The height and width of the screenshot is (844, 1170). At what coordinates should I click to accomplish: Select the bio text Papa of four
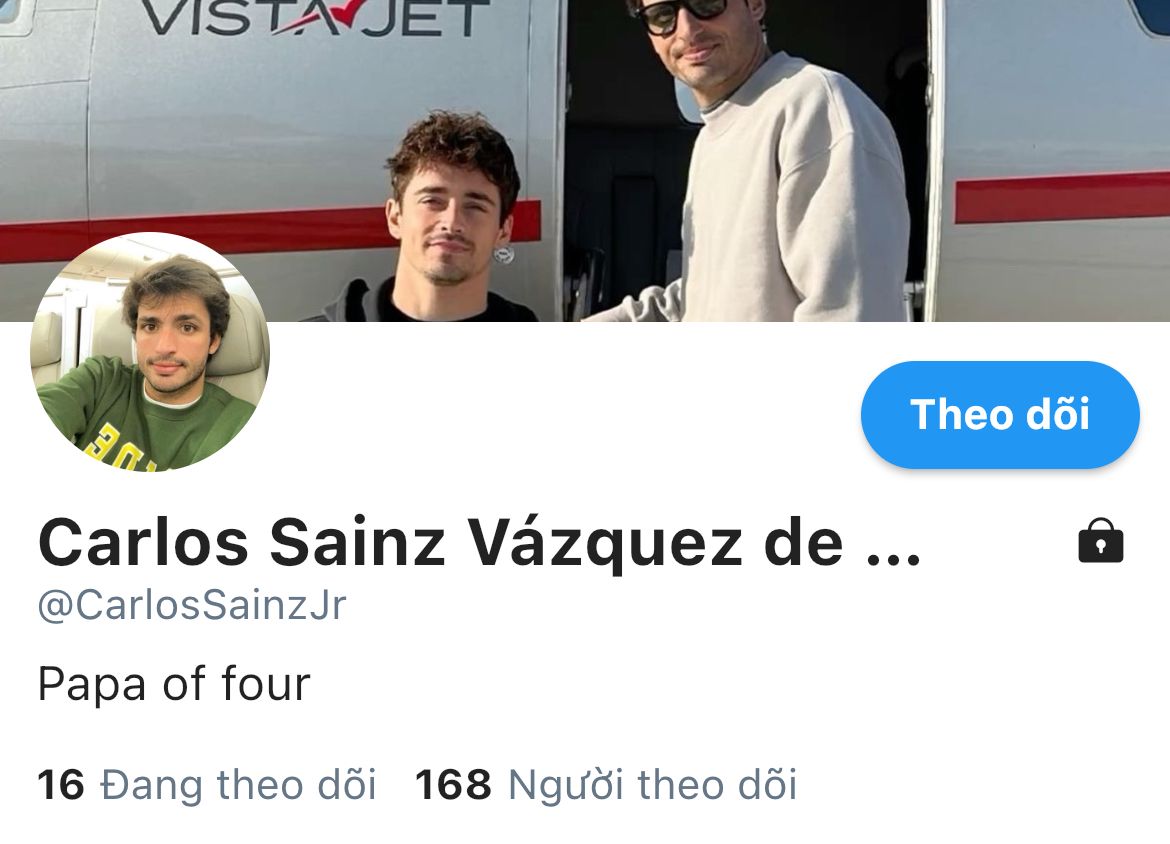pos(174,684)
